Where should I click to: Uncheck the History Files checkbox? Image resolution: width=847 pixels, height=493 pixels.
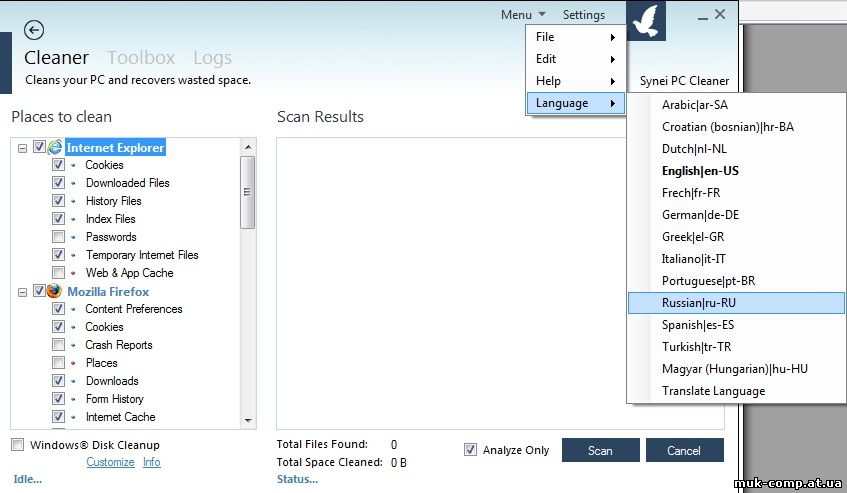pos(58,200)
